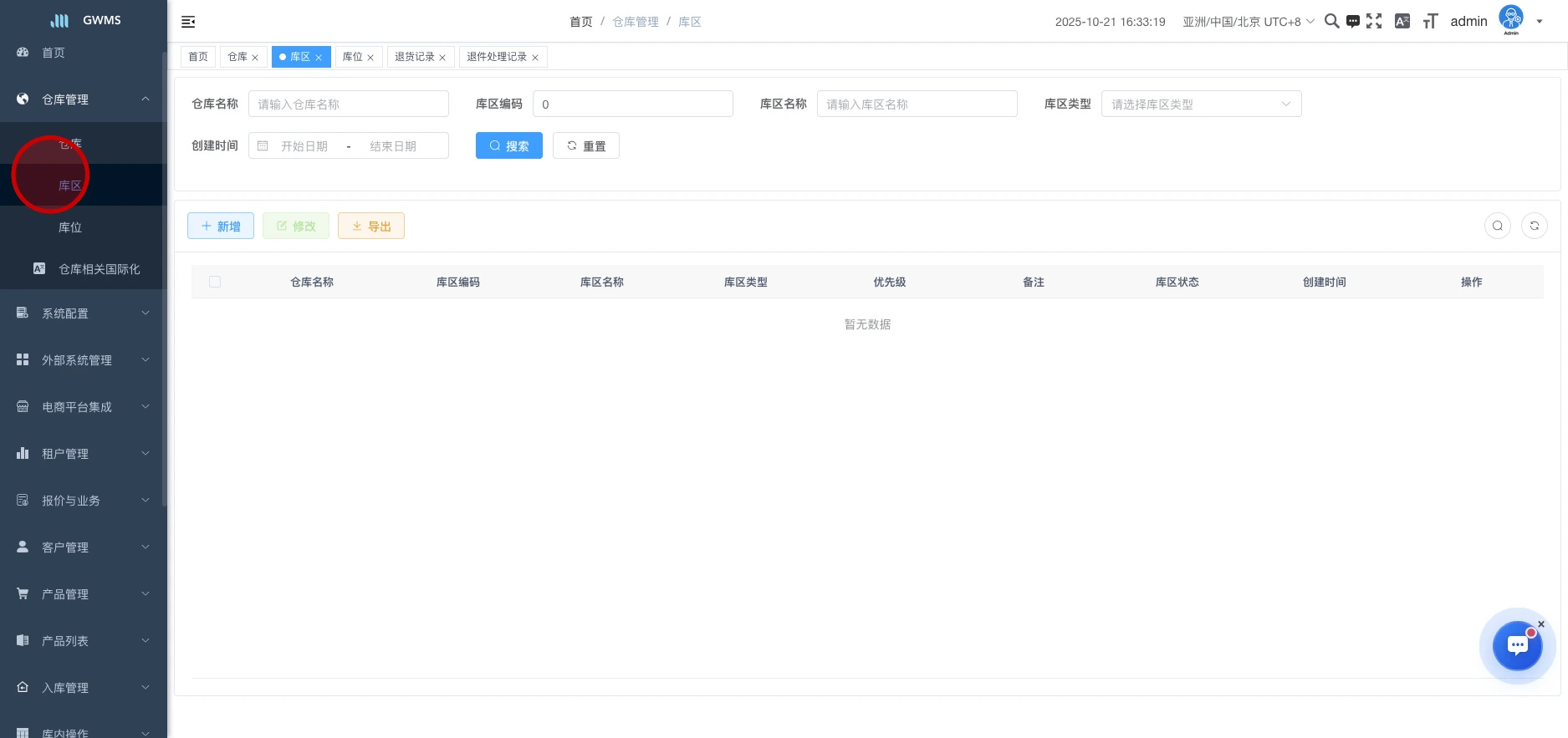The width and height of the screenshot is (1568, 738).
Task: Expand the 系统配置 sidebar menu
Action: tap(84, 313)
